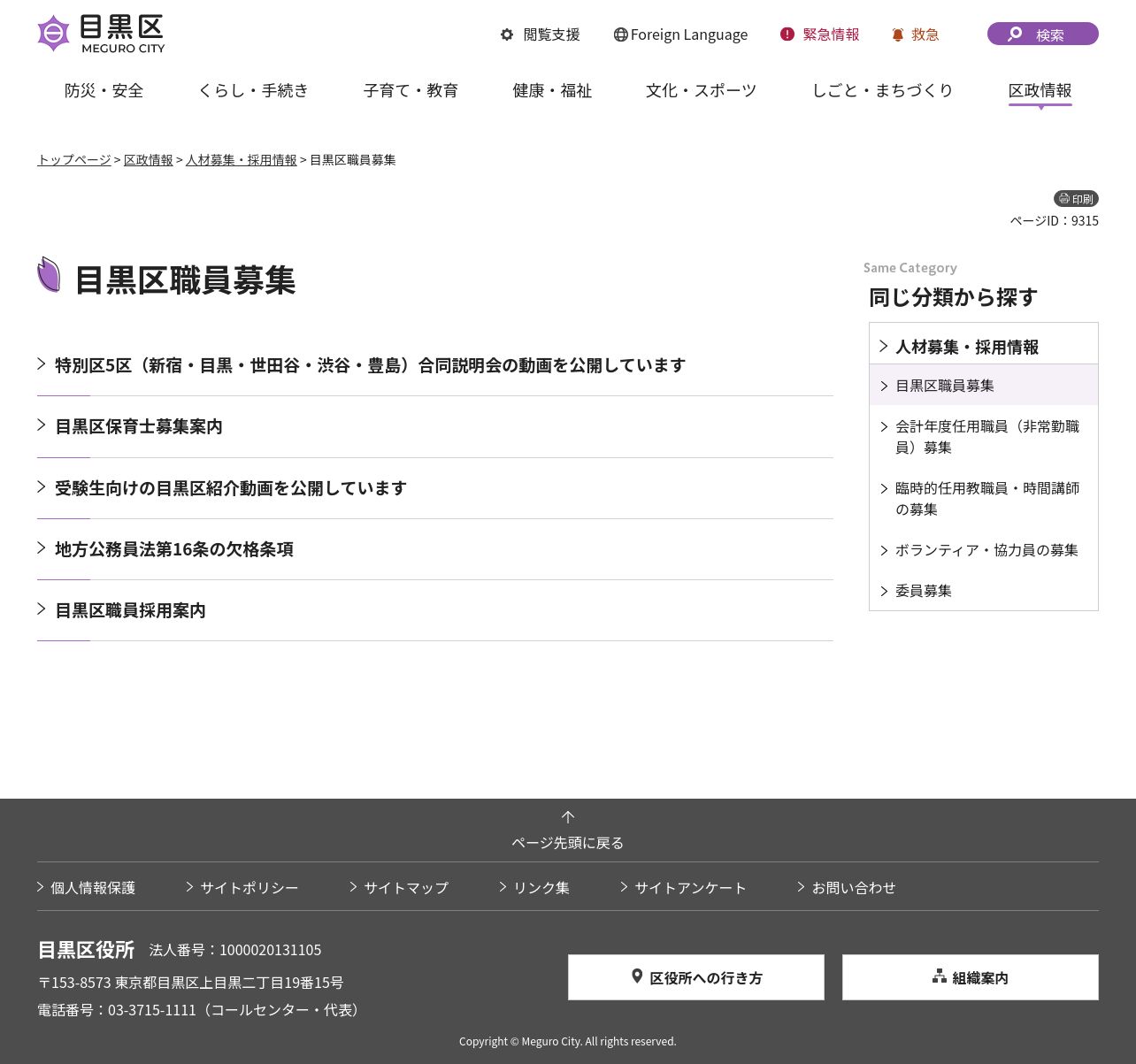Open the 組織案内 organization button
The height and width of the screenshot is (1064, 1136).
970,977
